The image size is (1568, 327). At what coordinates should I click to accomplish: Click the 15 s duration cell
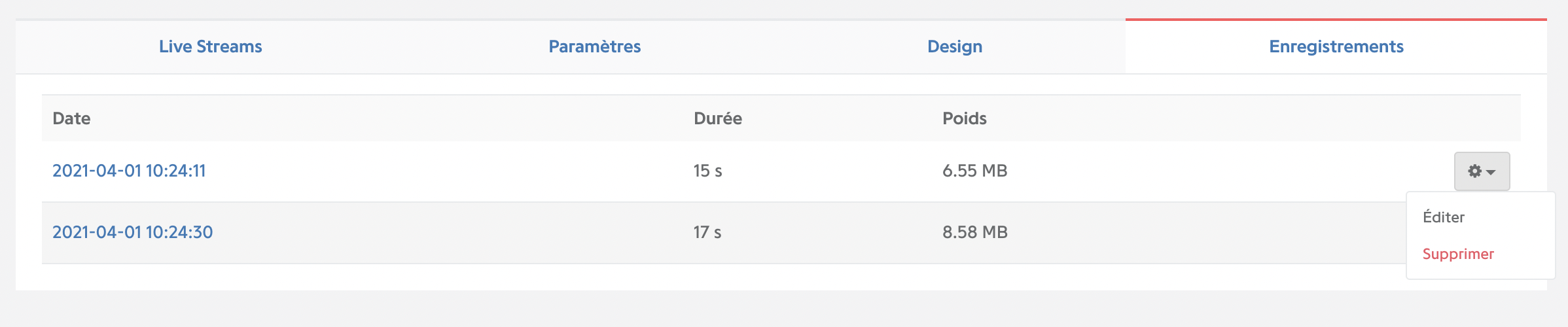click(x=707, y=171)
